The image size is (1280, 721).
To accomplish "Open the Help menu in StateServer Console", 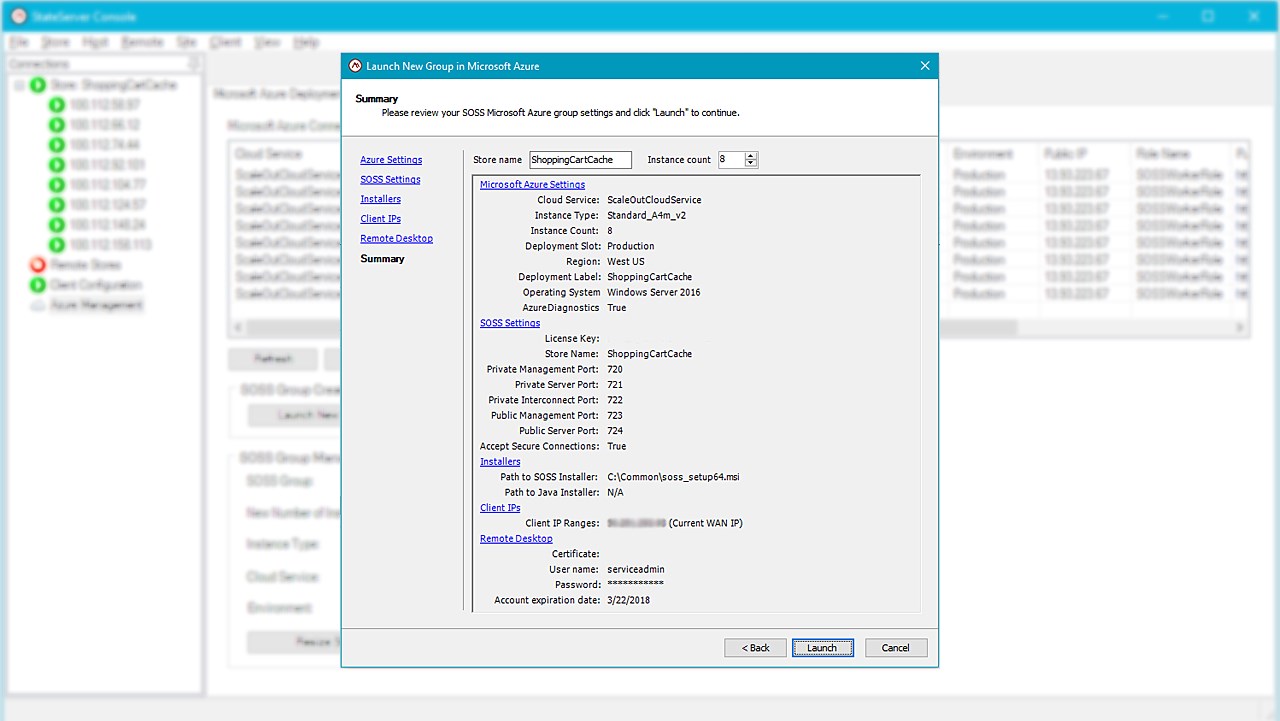I will (x=306, y=42).
